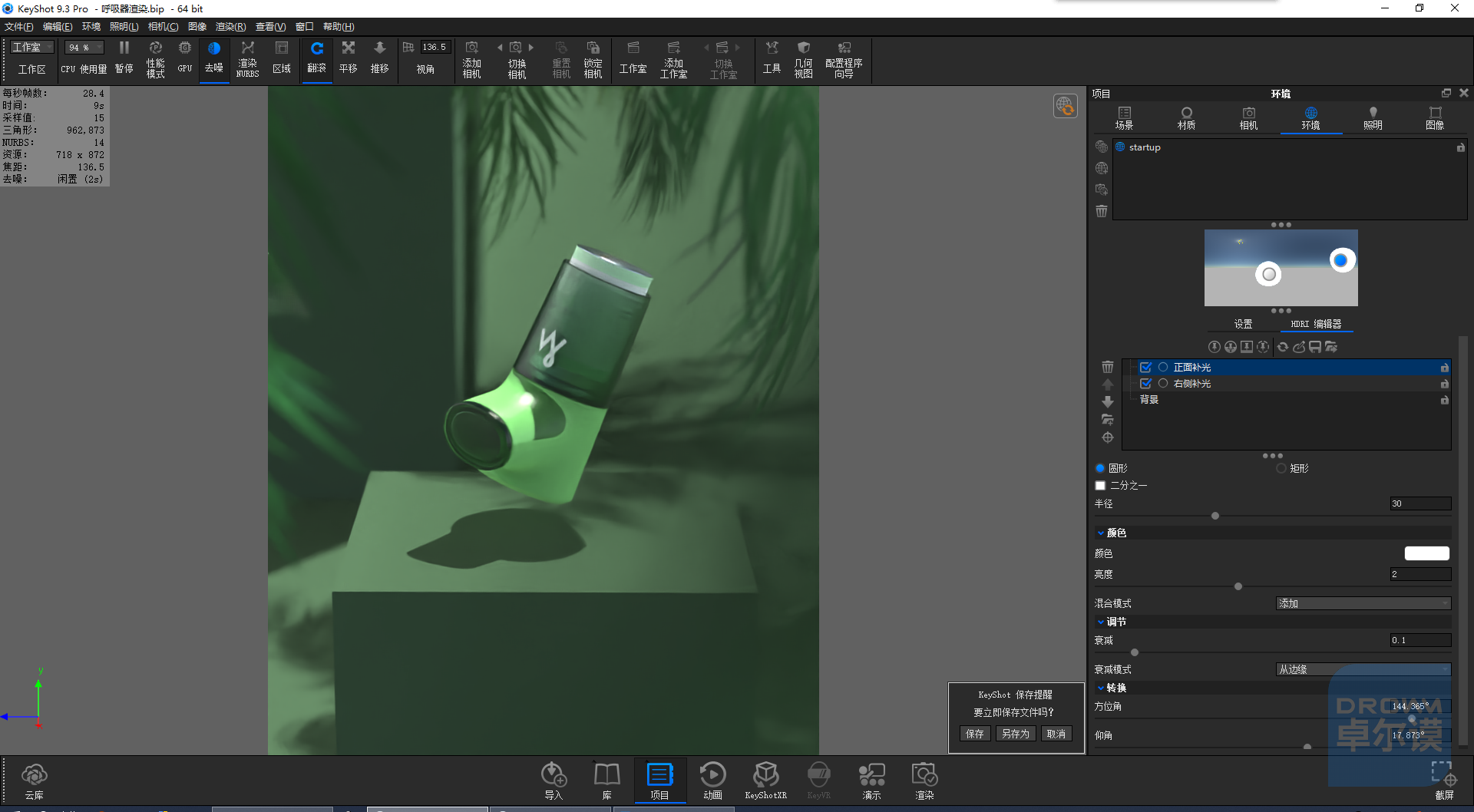Open the CPU 使用量 percentage dropdown
This screenshot has height=812, width=1474.
coord(84,48)
